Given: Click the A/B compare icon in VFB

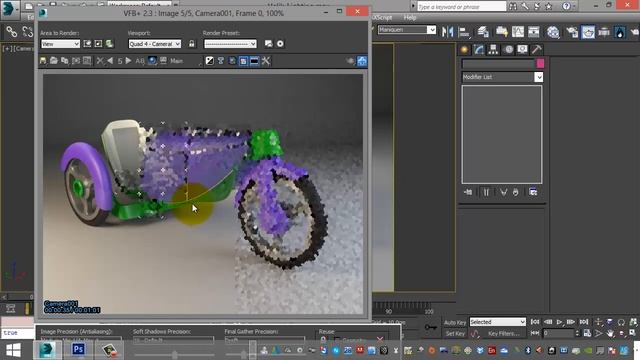Looking at the screenshot, I should (x=140, y=61).
